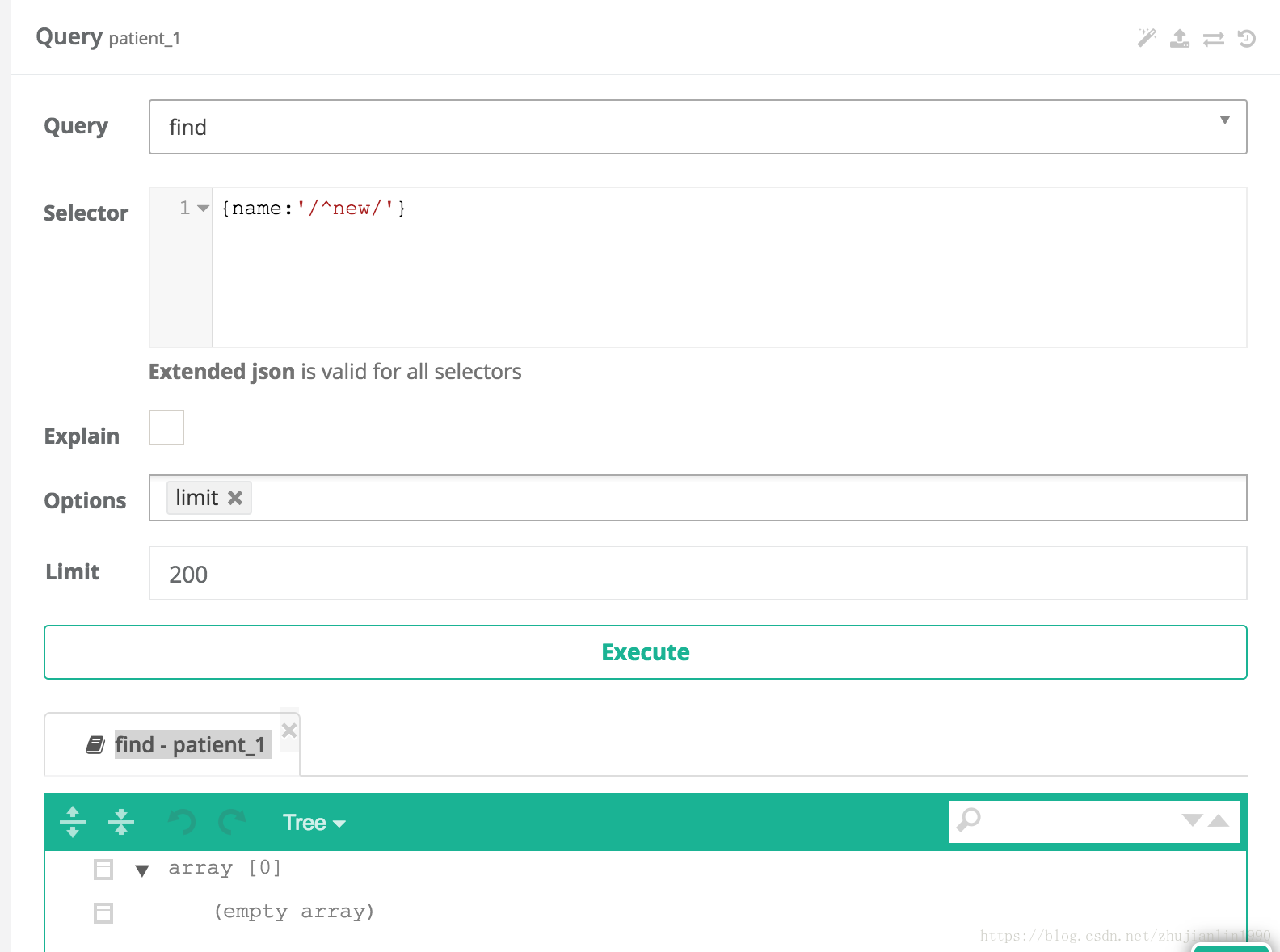Expand all fields in result tree
Viewport: 1280px width, 952px height.
click(73, 822)
